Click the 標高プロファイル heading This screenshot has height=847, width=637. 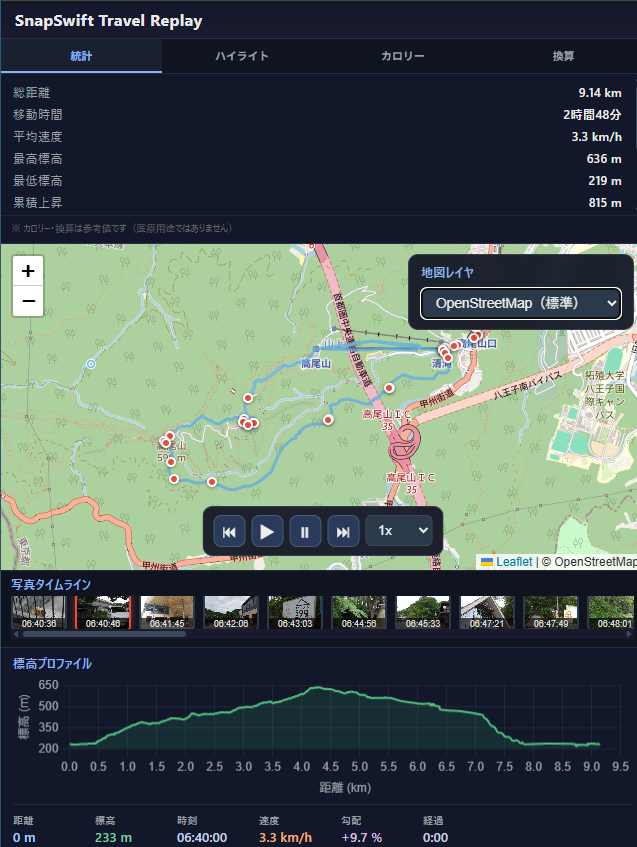click(52, 664)
